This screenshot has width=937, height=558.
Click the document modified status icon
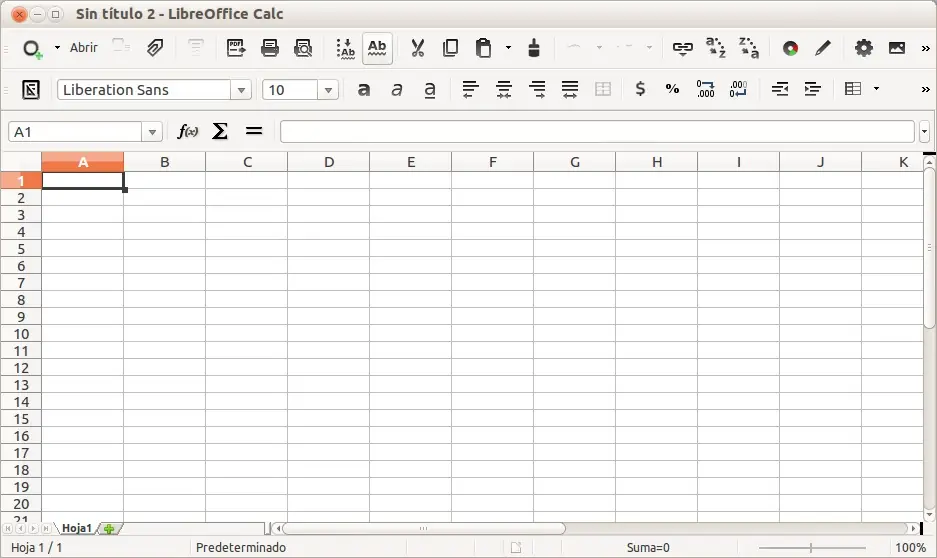tap(516, 547)
